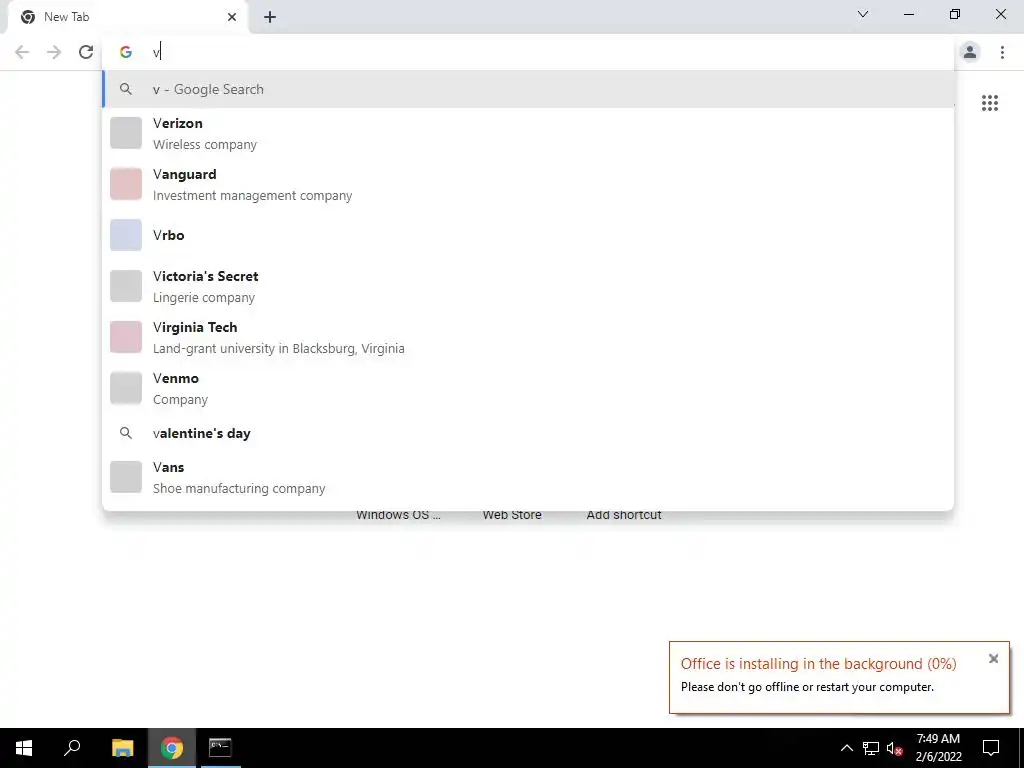Click the Vanguard suggestion thumbnail
Screen dimensions: 1024x768
pyautogui.click(x=126, y=184)
